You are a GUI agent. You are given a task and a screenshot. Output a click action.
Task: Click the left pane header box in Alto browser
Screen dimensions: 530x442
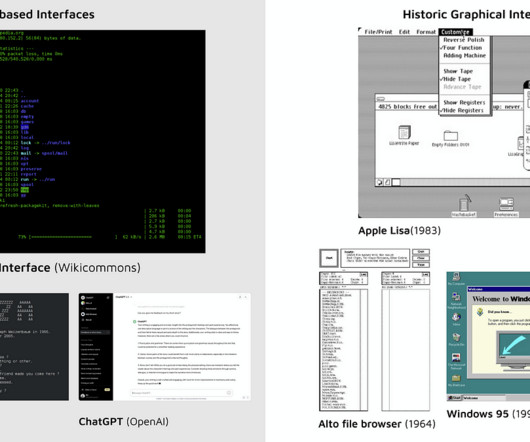coord(344,278)
